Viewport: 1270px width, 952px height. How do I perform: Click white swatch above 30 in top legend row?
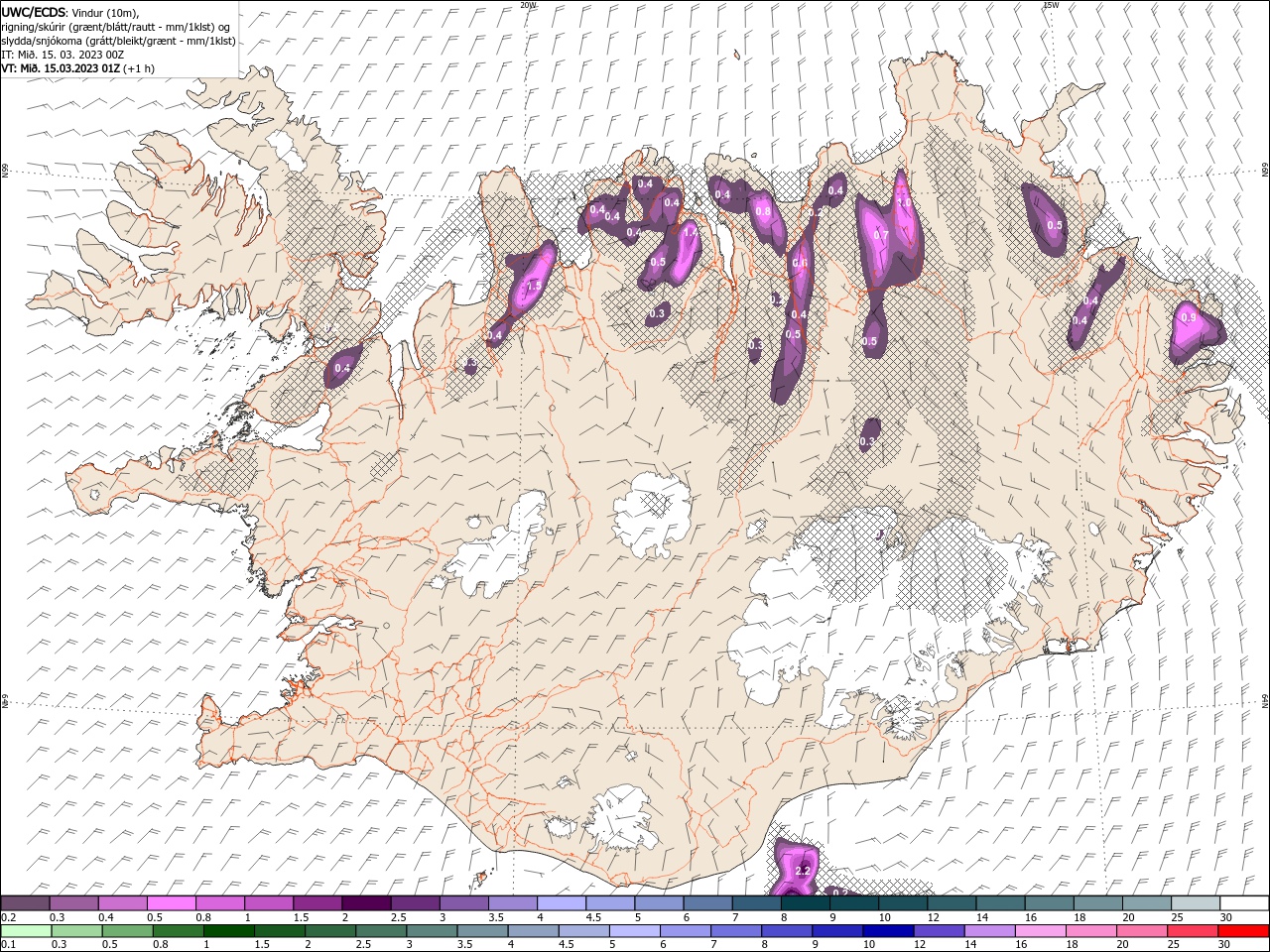(x=1244, y=903)
